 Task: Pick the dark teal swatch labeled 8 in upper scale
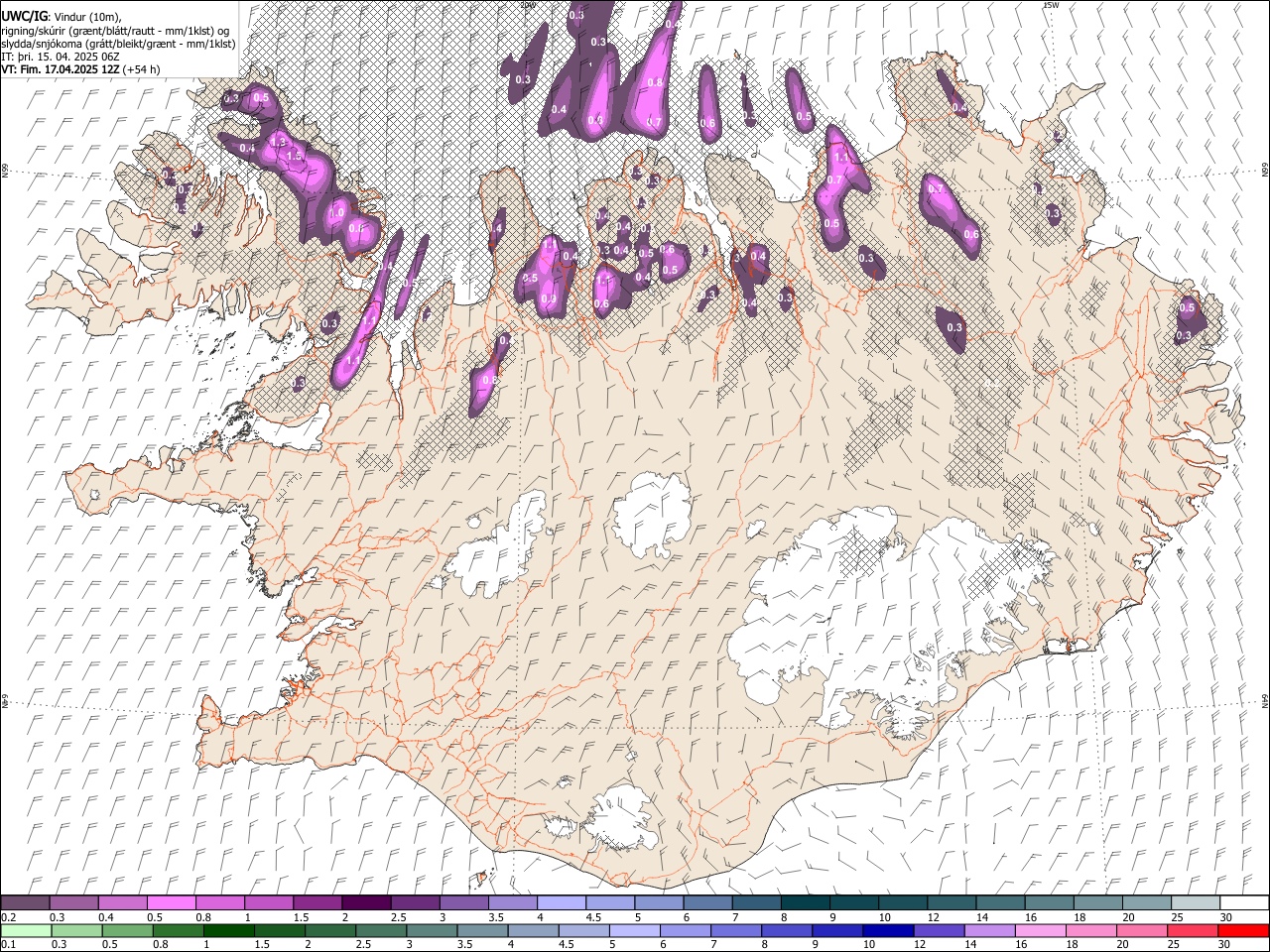[x=806, y=903]
